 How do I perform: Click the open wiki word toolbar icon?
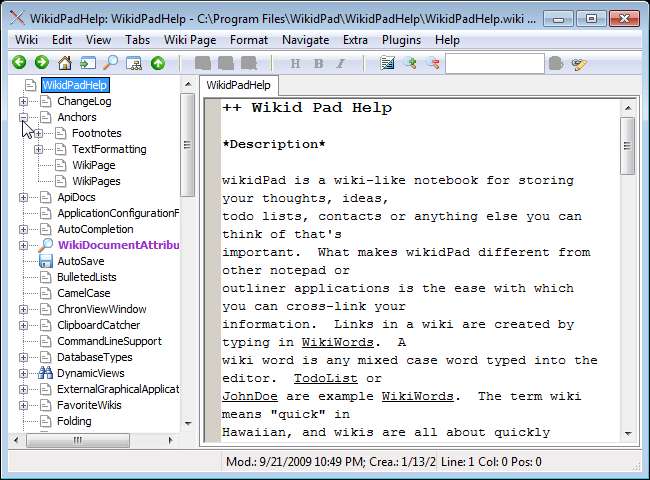tap(87, 63)
